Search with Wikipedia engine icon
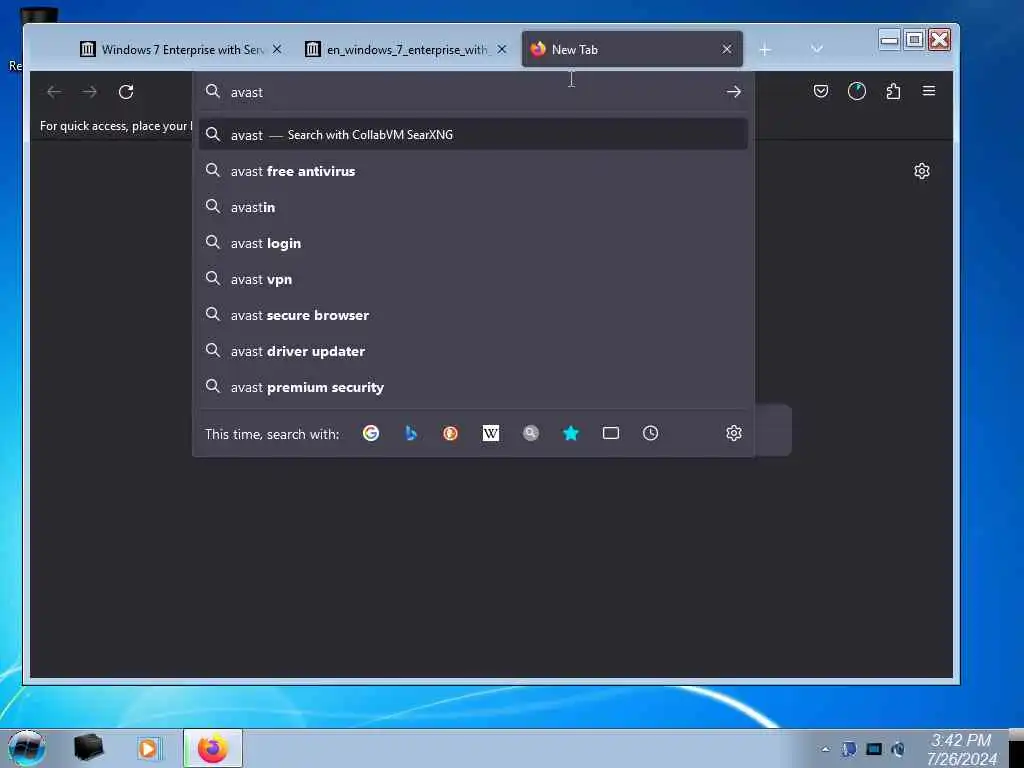 (x=490, y=433)
